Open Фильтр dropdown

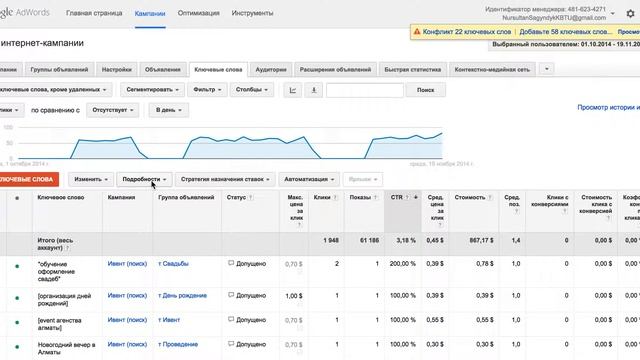click(x=207, y=90)
